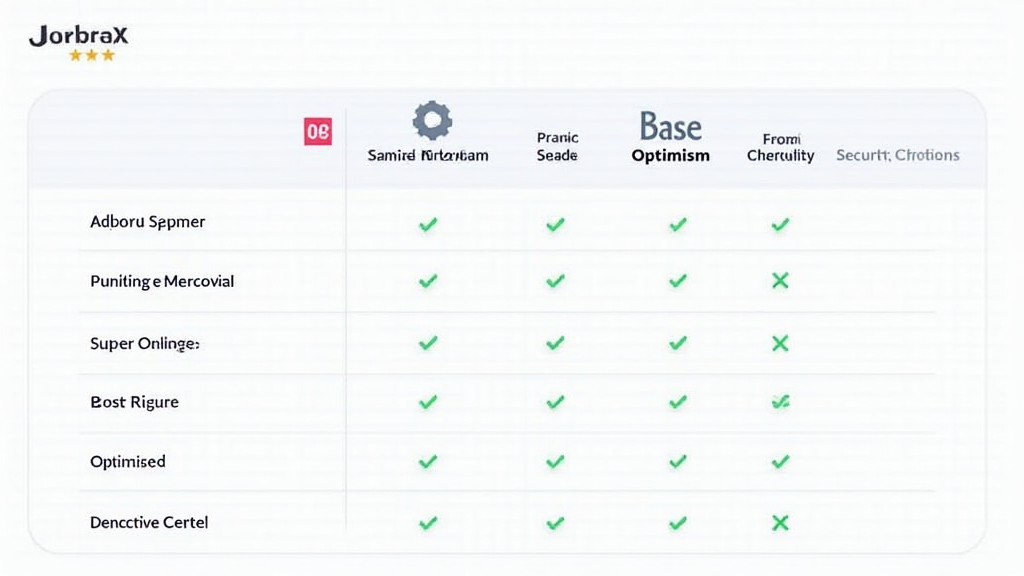Open the Securit; Chrotions header link
Screen dimensions: 1024x576
[897, 155]
